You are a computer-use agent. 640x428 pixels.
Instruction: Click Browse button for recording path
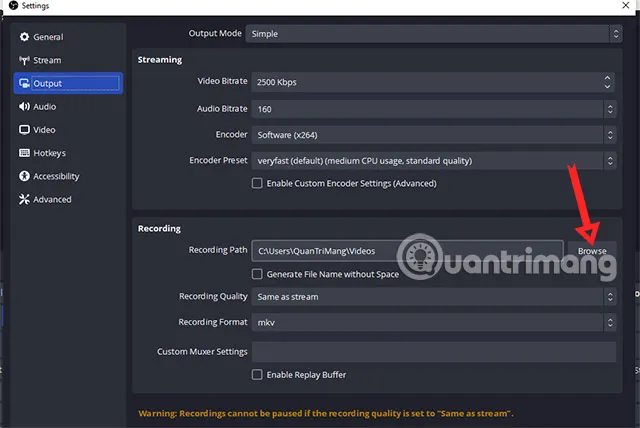tap(592, 251)
